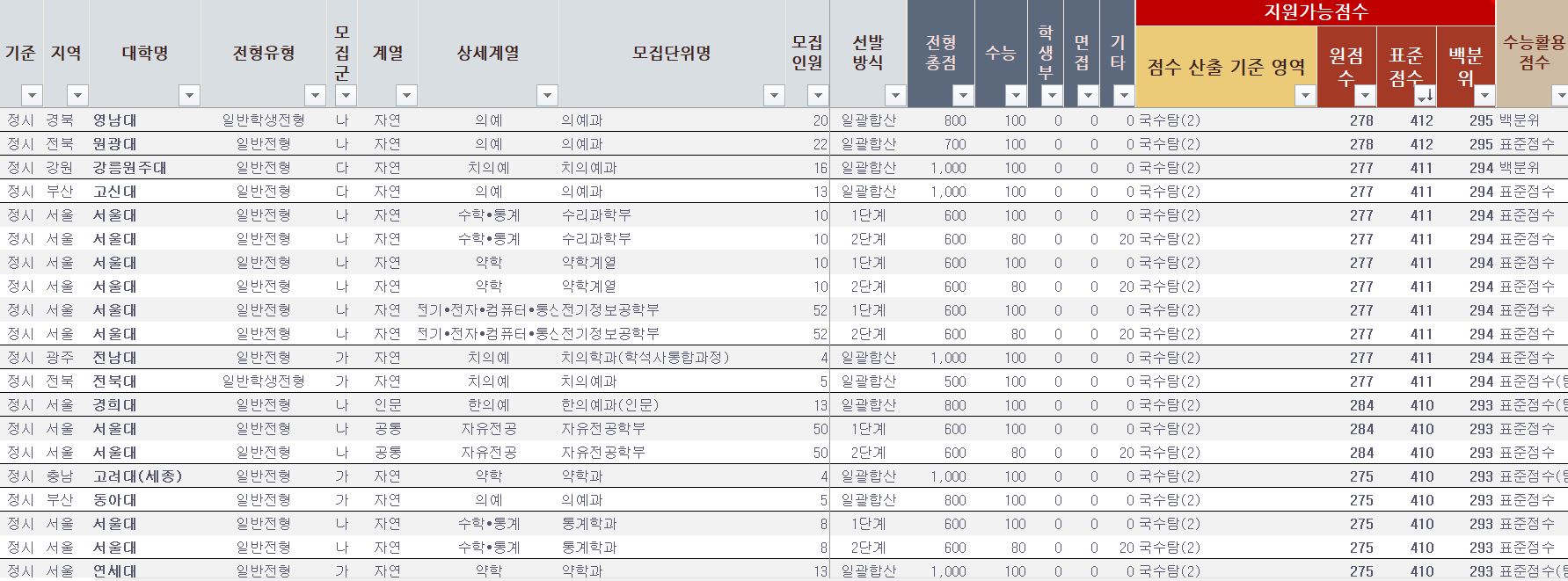Select the 동아대 university cell

pos(145,500)
